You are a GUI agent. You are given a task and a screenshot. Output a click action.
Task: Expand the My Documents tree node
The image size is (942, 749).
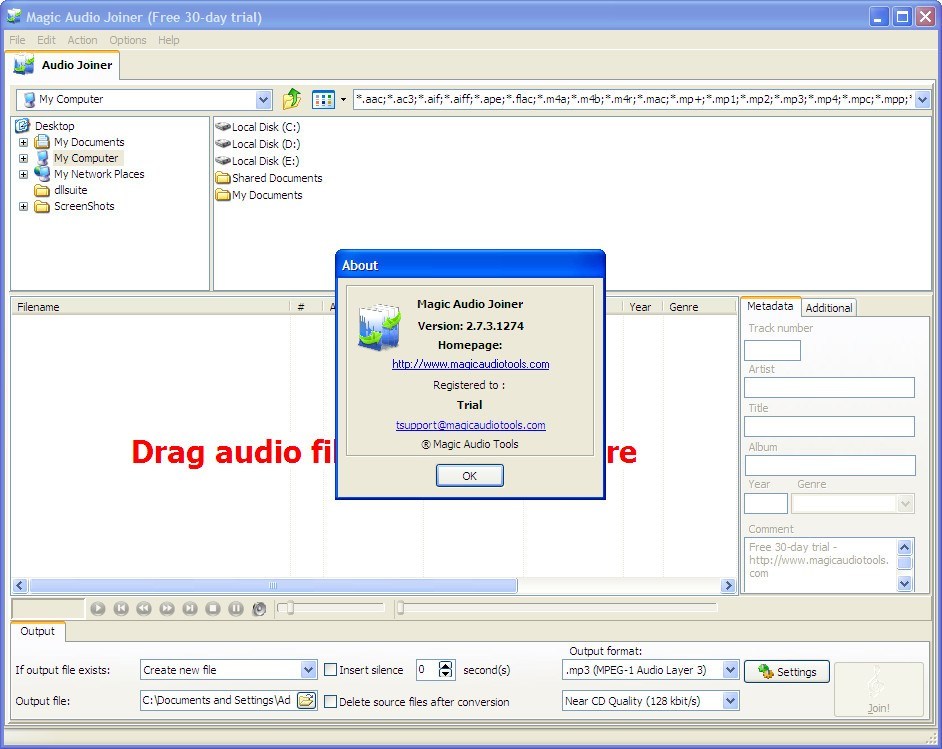click(23, 142)
